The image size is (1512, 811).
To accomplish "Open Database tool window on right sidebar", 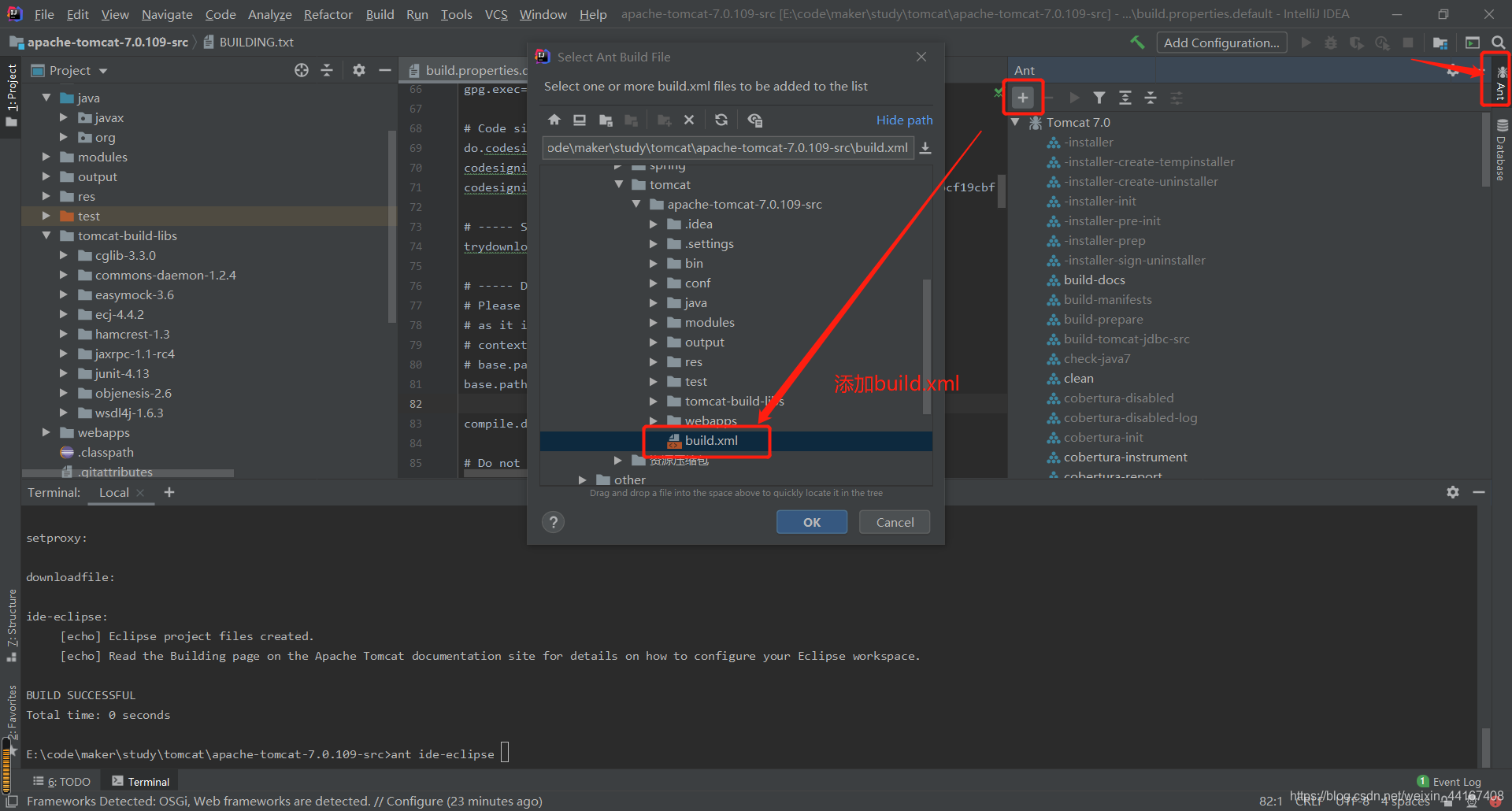I will [1501, 150].
